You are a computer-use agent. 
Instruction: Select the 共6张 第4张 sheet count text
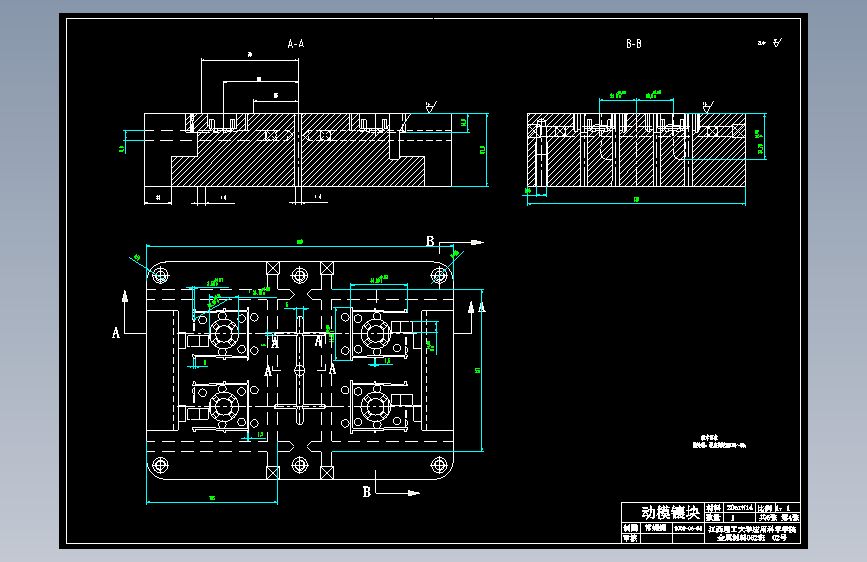(x=779, y=517)
